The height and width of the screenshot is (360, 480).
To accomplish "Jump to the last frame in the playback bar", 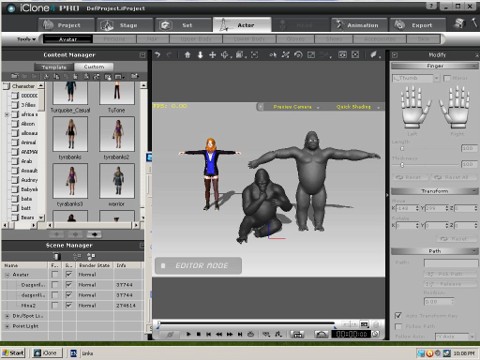I will pyautogui.click(x=240, y=334).
